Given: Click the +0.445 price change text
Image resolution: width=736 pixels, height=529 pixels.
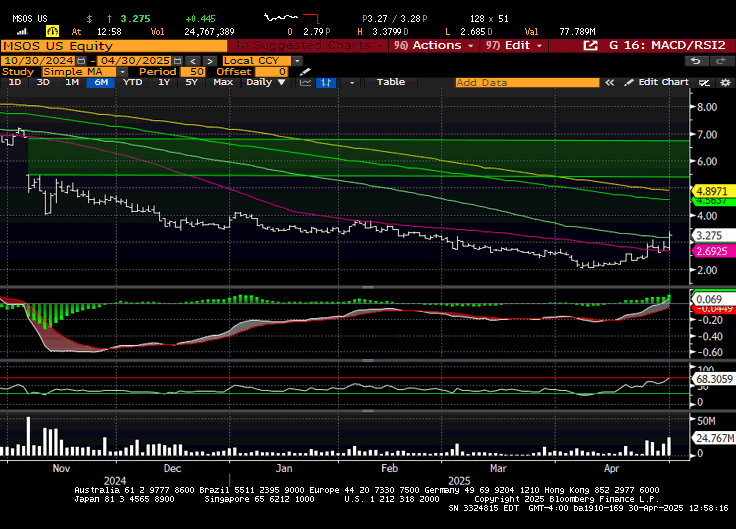Looking at the screenshot, I should point(200,19).
